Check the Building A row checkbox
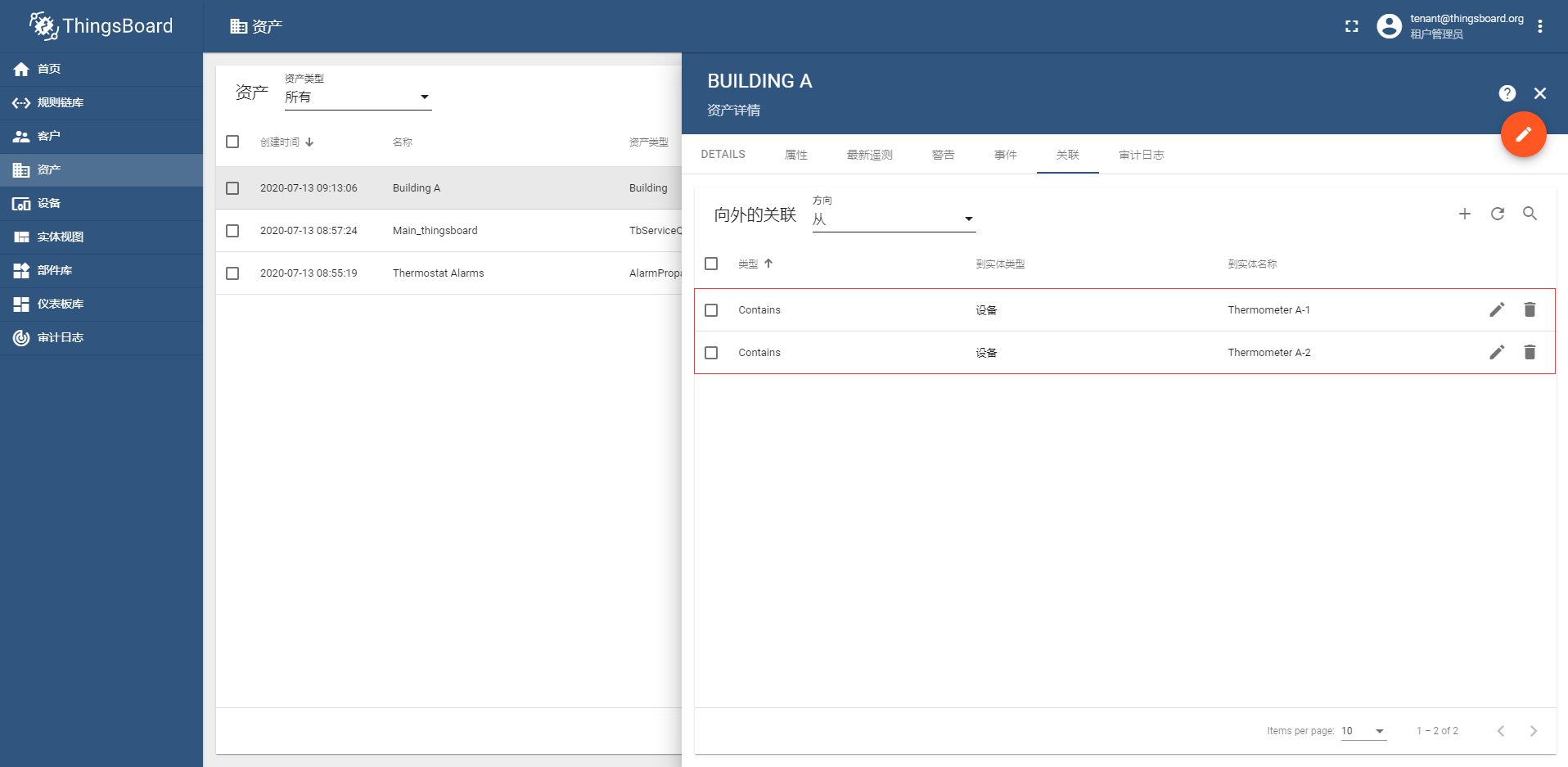This screenshot has height=767, width=1568. click(x=232, y=187)
